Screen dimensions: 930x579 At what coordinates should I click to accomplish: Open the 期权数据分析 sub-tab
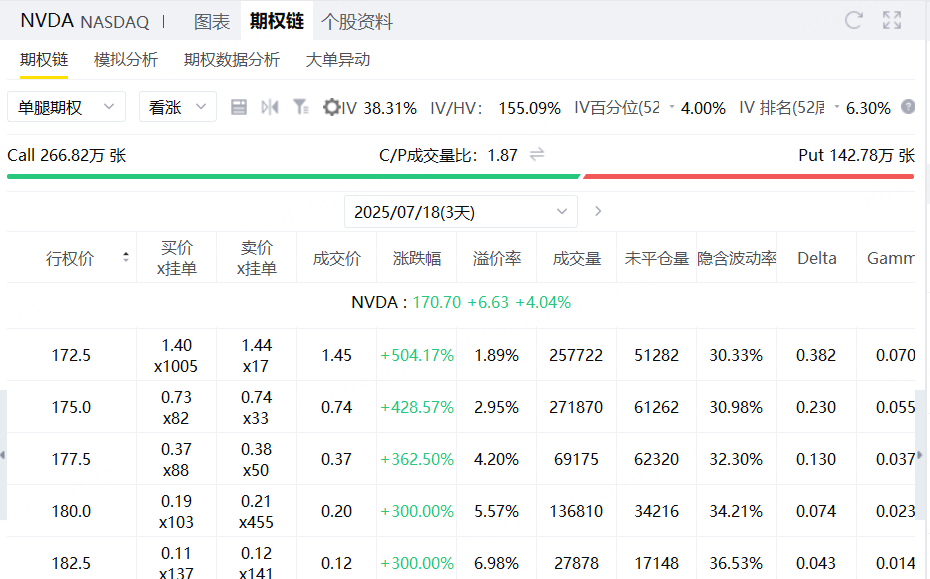[232, 59]
